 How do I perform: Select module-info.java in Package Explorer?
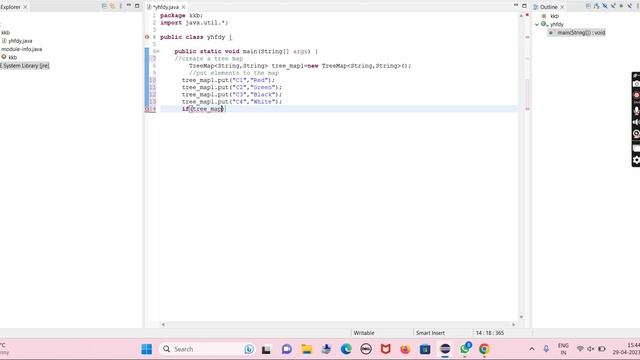(x=21, y=49)
